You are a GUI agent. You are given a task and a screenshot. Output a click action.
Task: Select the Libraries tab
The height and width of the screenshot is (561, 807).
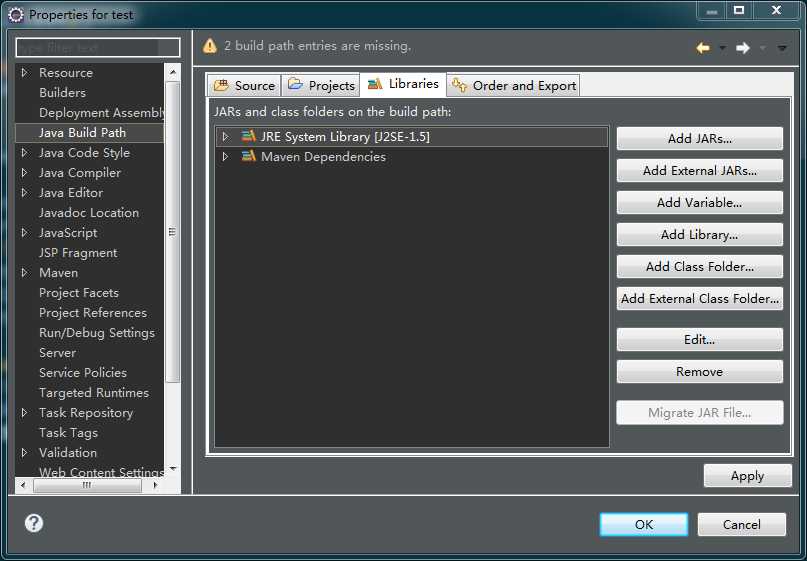click(403, 84)
